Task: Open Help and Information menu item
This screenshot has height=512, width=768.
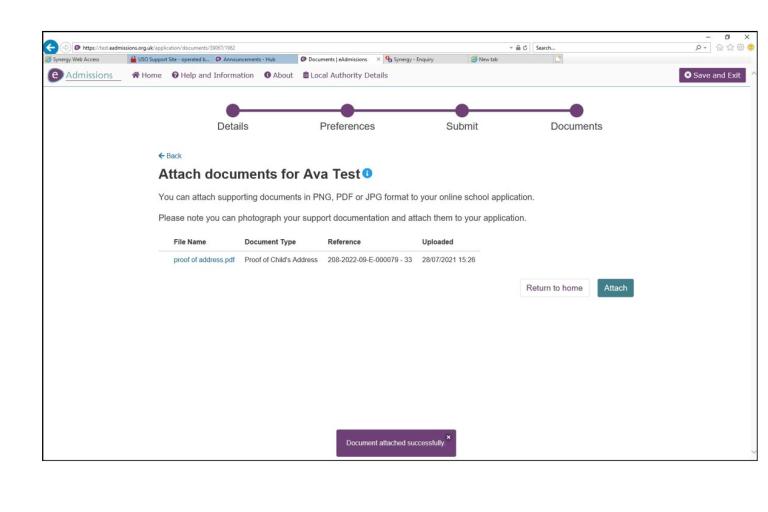Action: (x=213, y=75)
